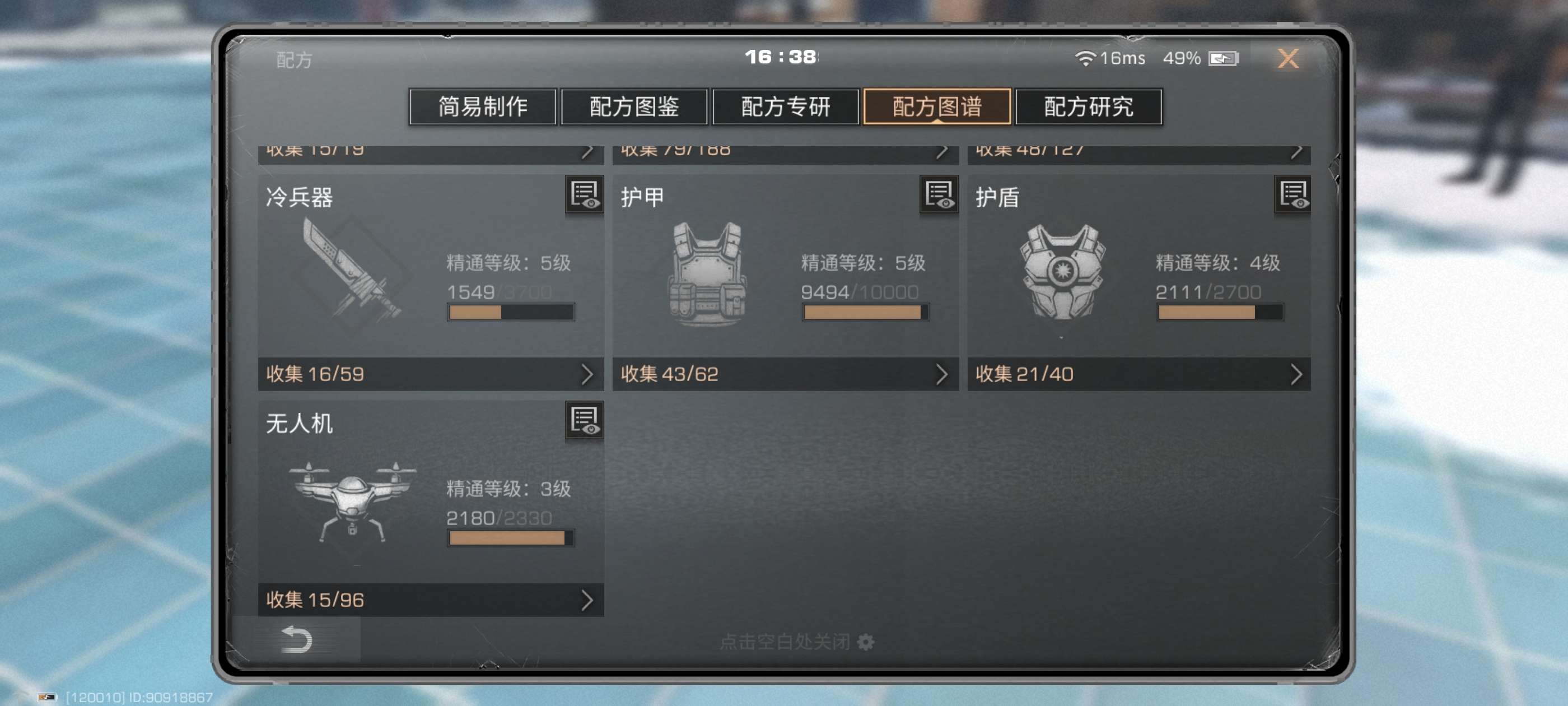Select the 护甲 vest image
This screenshot has width=1568, height=706.
point(706,273)
